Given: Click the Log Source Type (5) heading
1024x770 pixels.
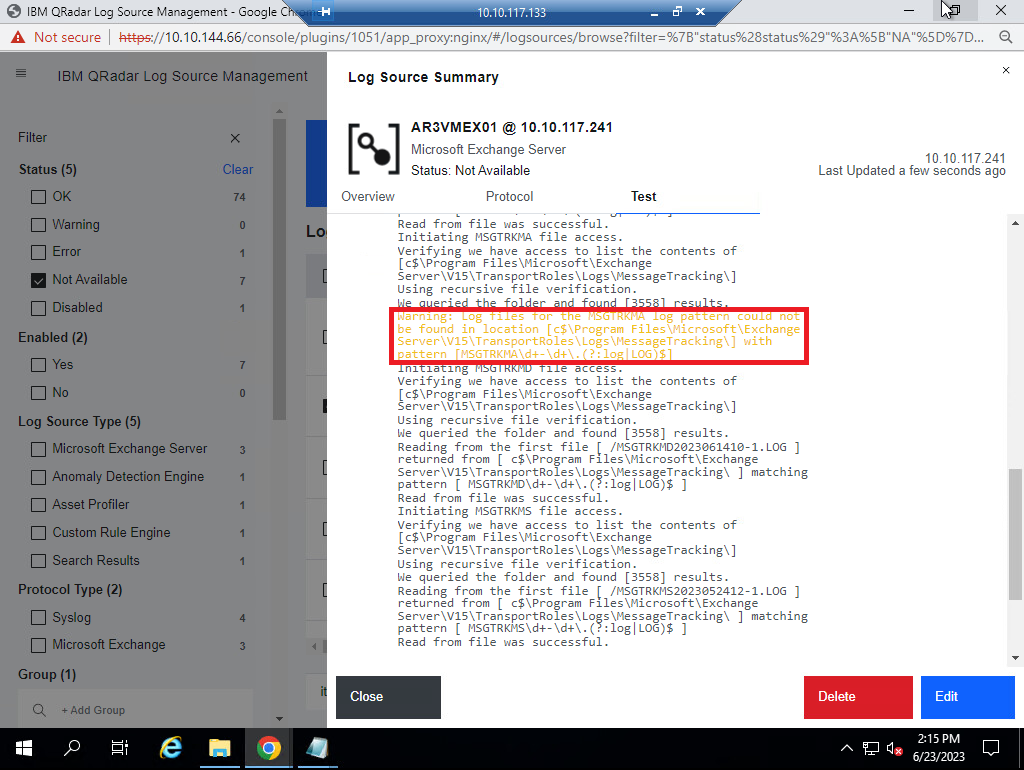Looking at the screenshot, I should (x=79, y=421).
